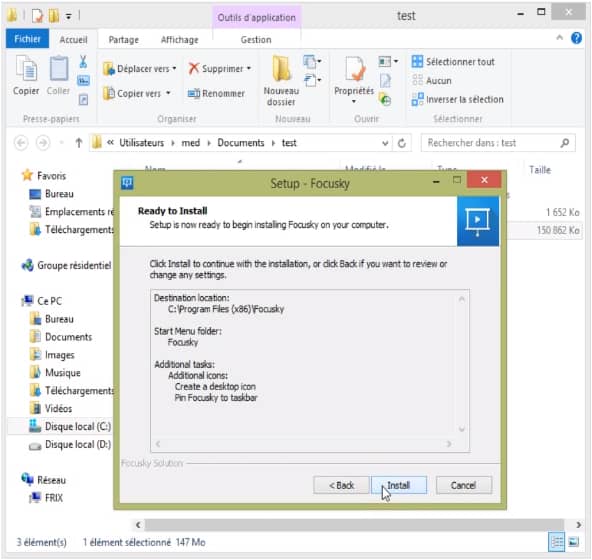Viewport: 592px width, 560px height.
Task: Click the Supprimer red X icon
Action: pos(194,69)
